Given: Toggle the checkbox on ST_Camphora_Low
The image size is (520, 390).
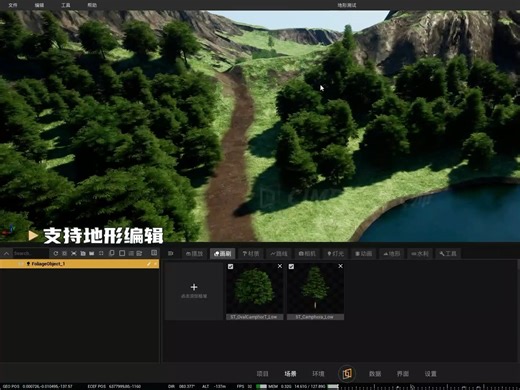Looking at the screenshot, I should pyautogui.click(x=291, y=266).
